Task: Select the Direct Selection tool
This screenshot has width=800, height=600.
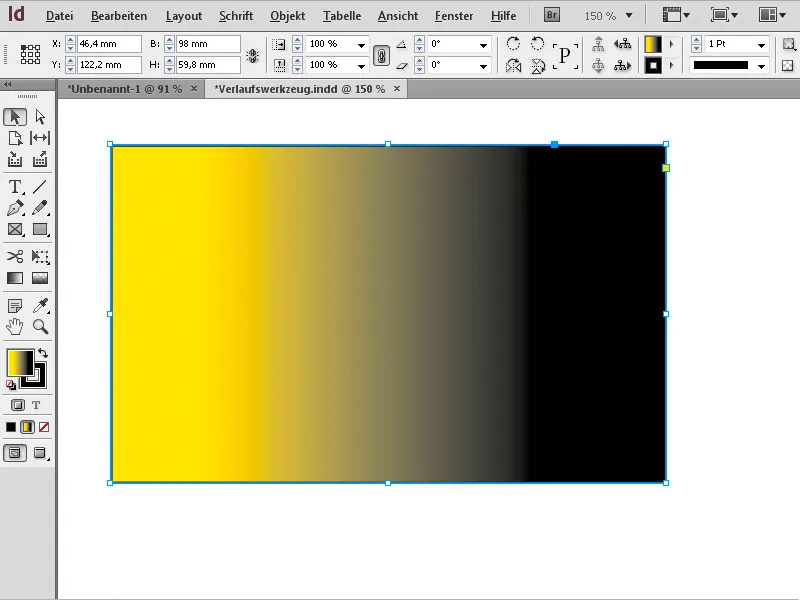Action: (40, 117)
